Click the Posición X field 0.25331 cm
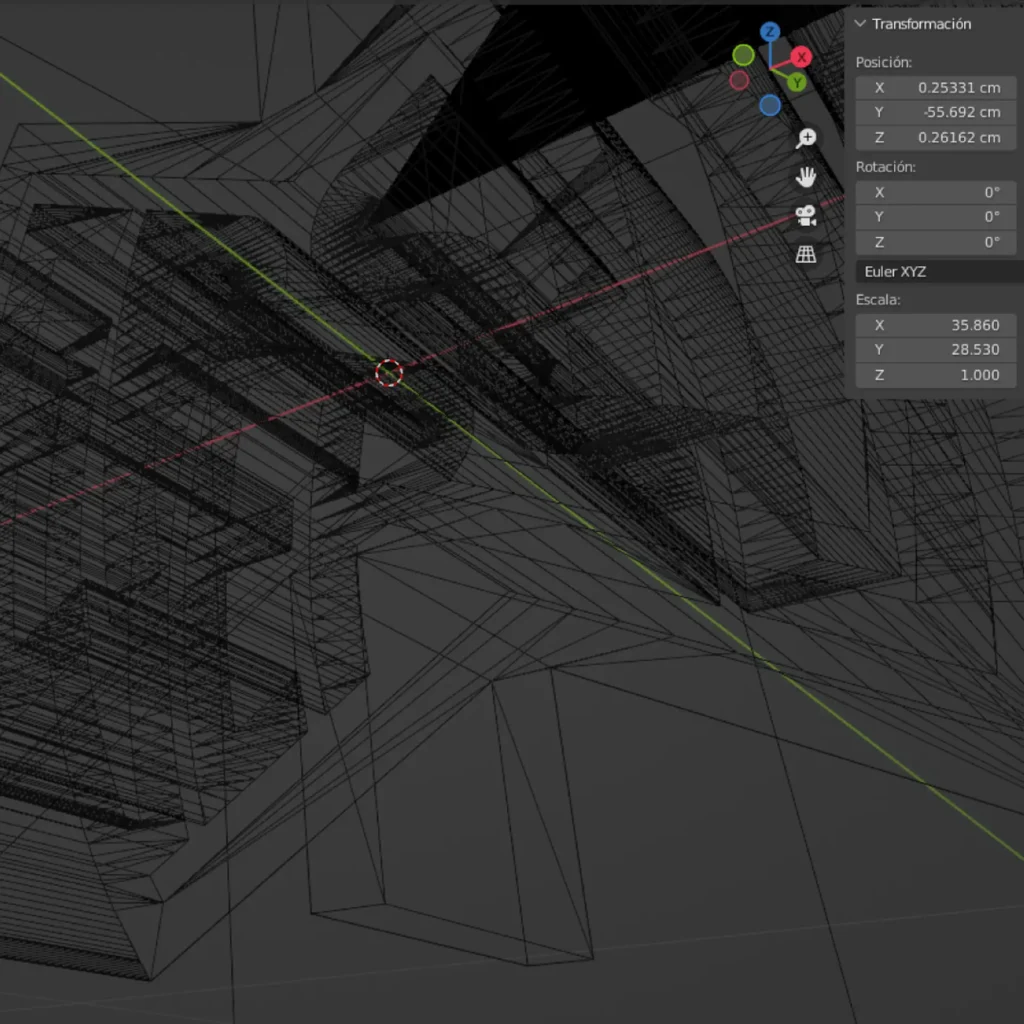 tap(936, 87)
